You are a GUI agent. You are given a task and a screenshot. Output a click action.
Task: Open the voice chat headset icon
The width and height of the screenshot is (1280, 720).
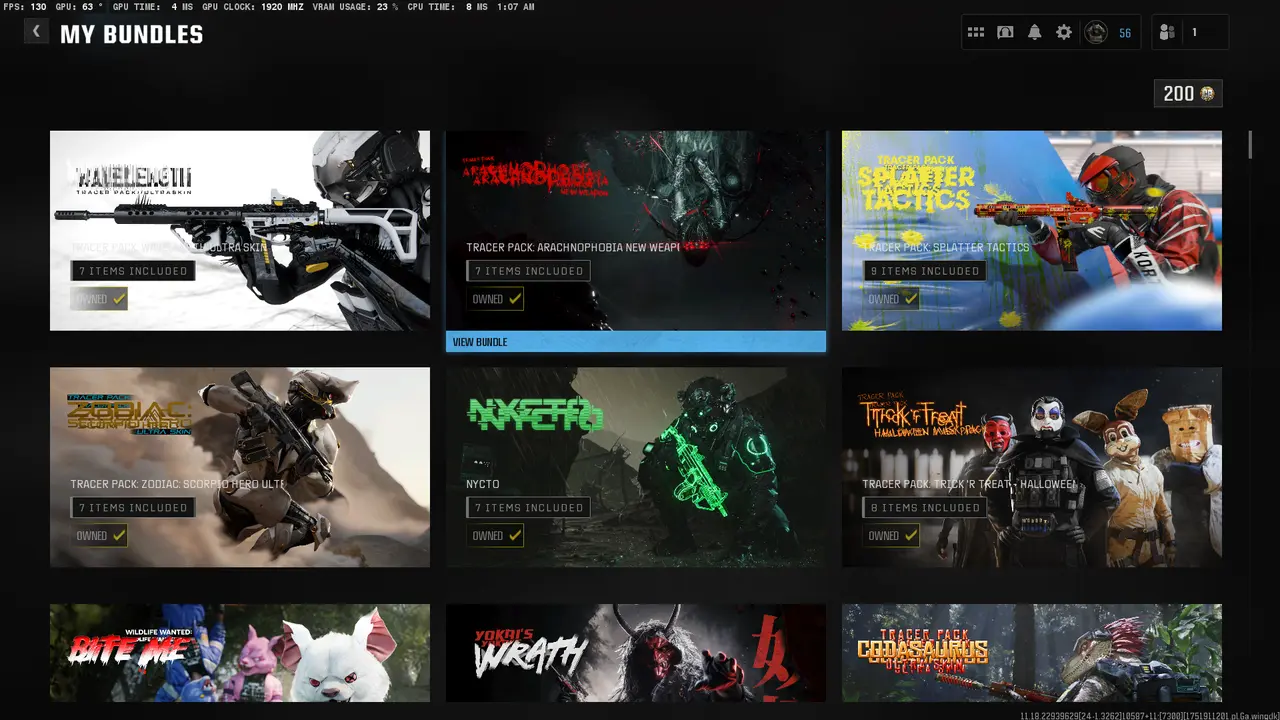coord(1005,33)
